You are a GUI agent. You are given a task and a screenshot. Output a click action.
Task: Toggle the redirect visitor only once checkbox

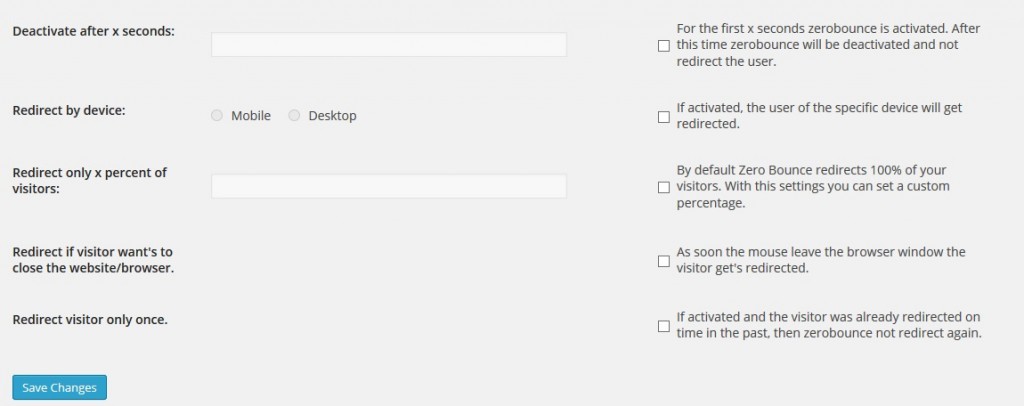point(663,326)
